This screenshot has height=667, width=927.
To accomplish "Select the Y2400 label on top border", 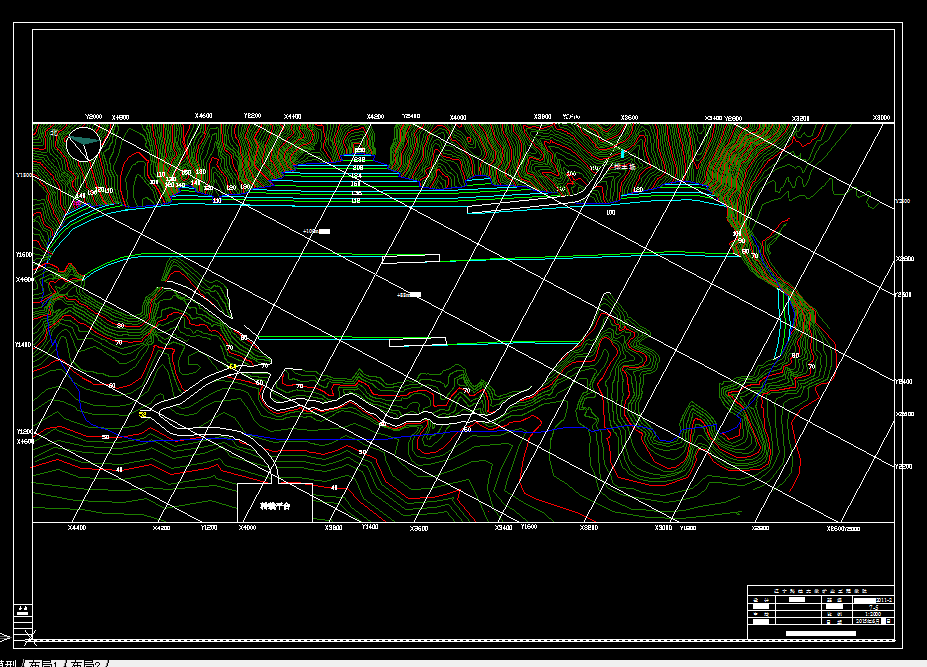I will click(411, 116).
